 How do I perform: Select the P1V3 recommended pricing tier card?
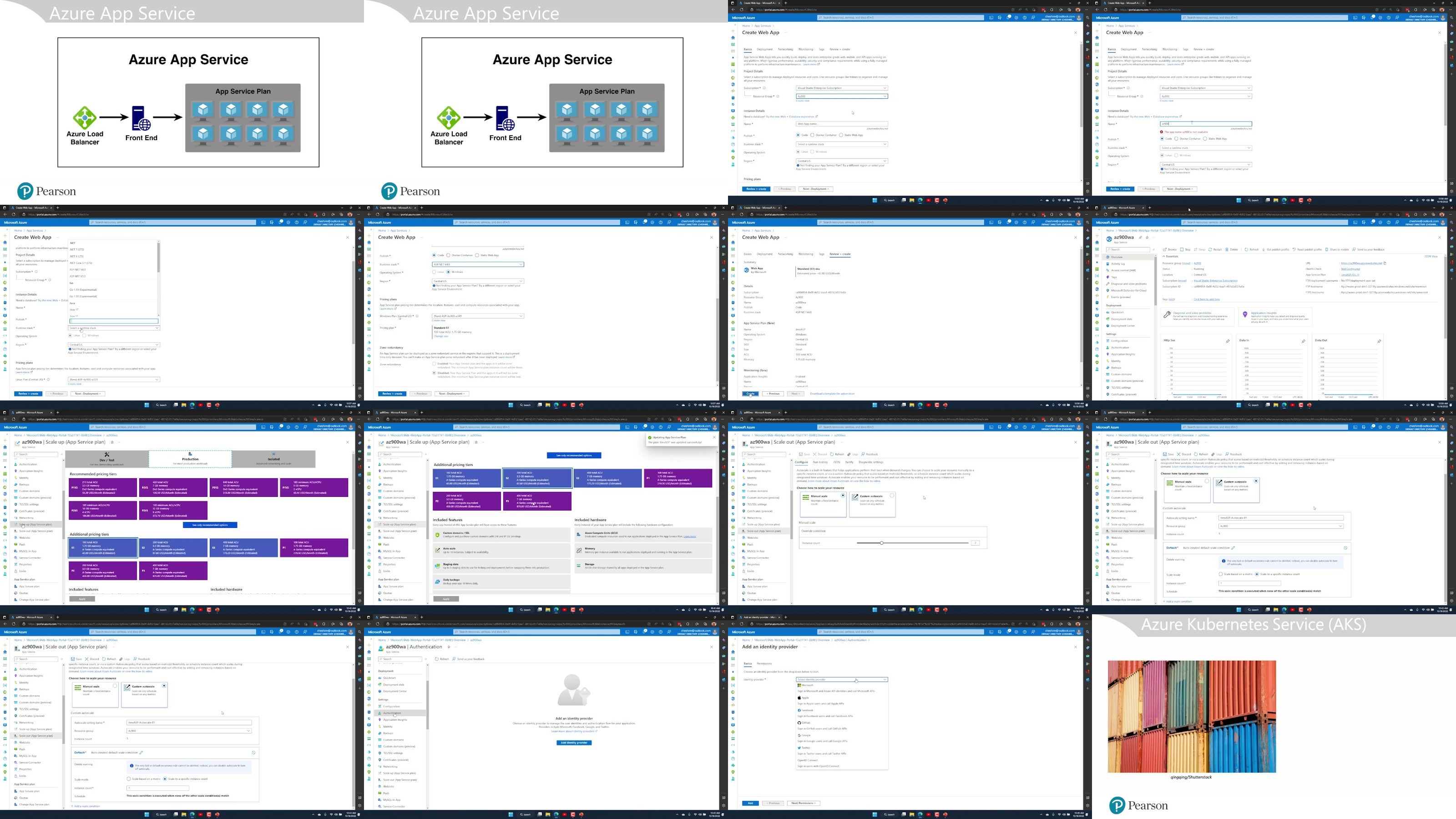coord(315,488)
